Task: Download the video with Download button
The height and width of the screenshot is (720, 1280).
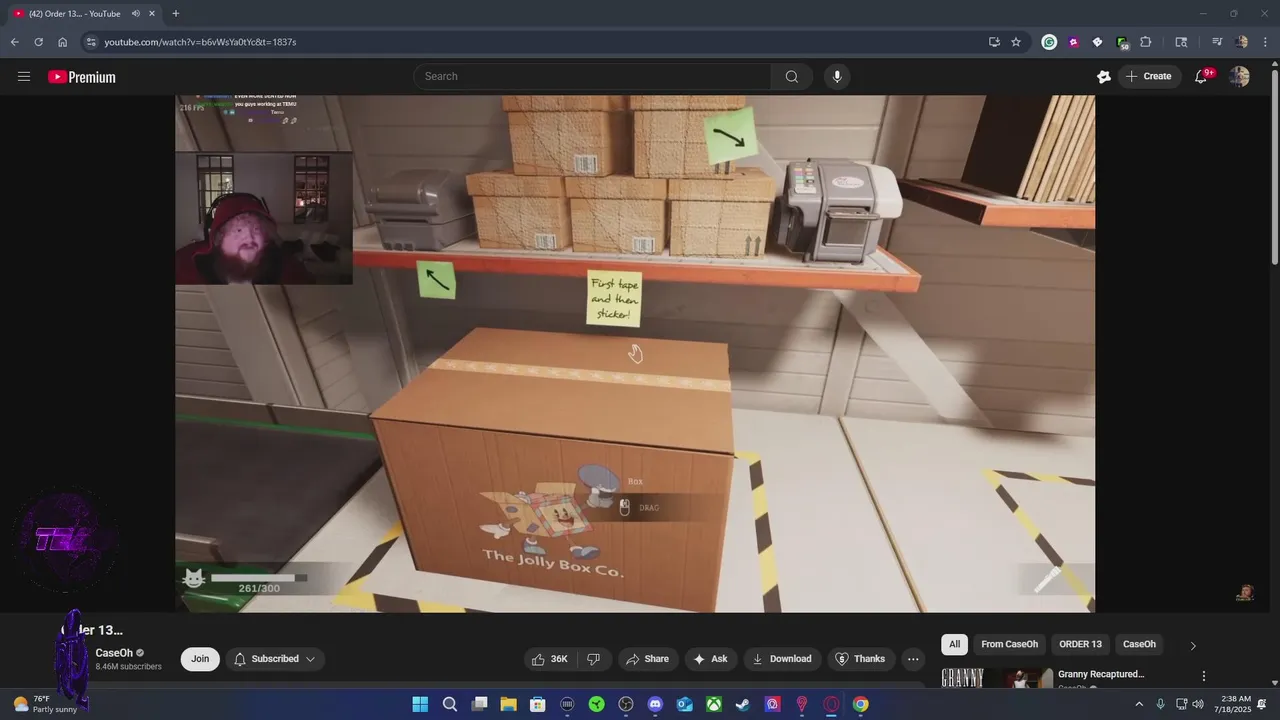Action: 782,659
